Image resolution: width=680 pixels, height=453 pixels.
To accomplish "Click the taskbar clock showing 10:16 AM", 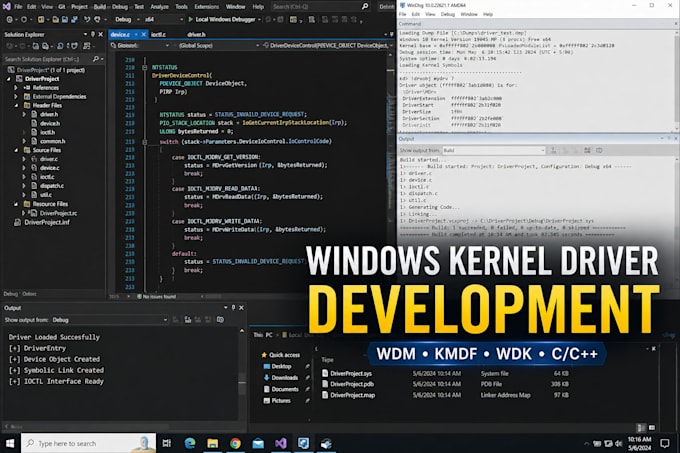I will point(639,443).
